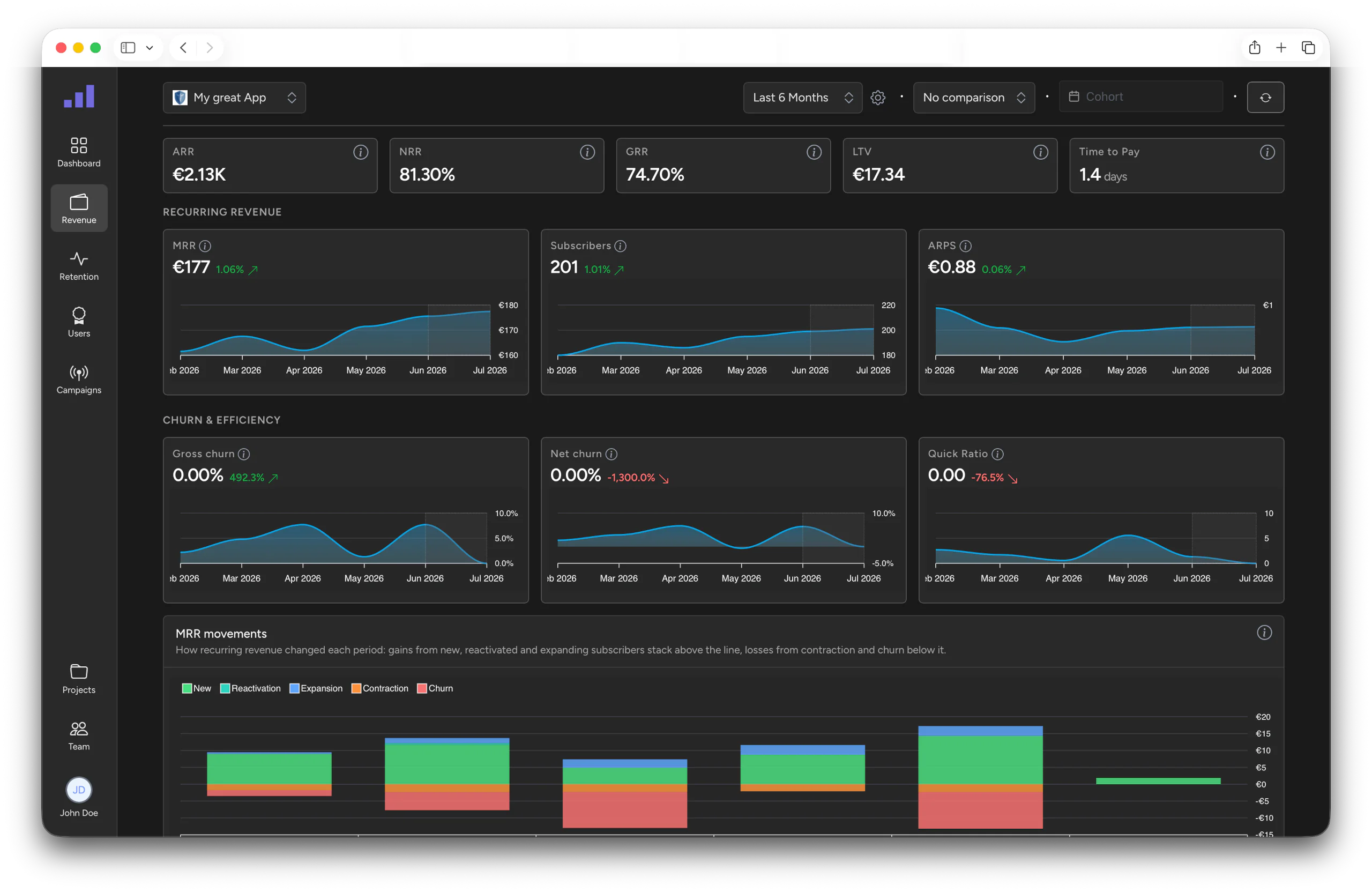Toggle Contraction series in legend

(x=380, y=688)
